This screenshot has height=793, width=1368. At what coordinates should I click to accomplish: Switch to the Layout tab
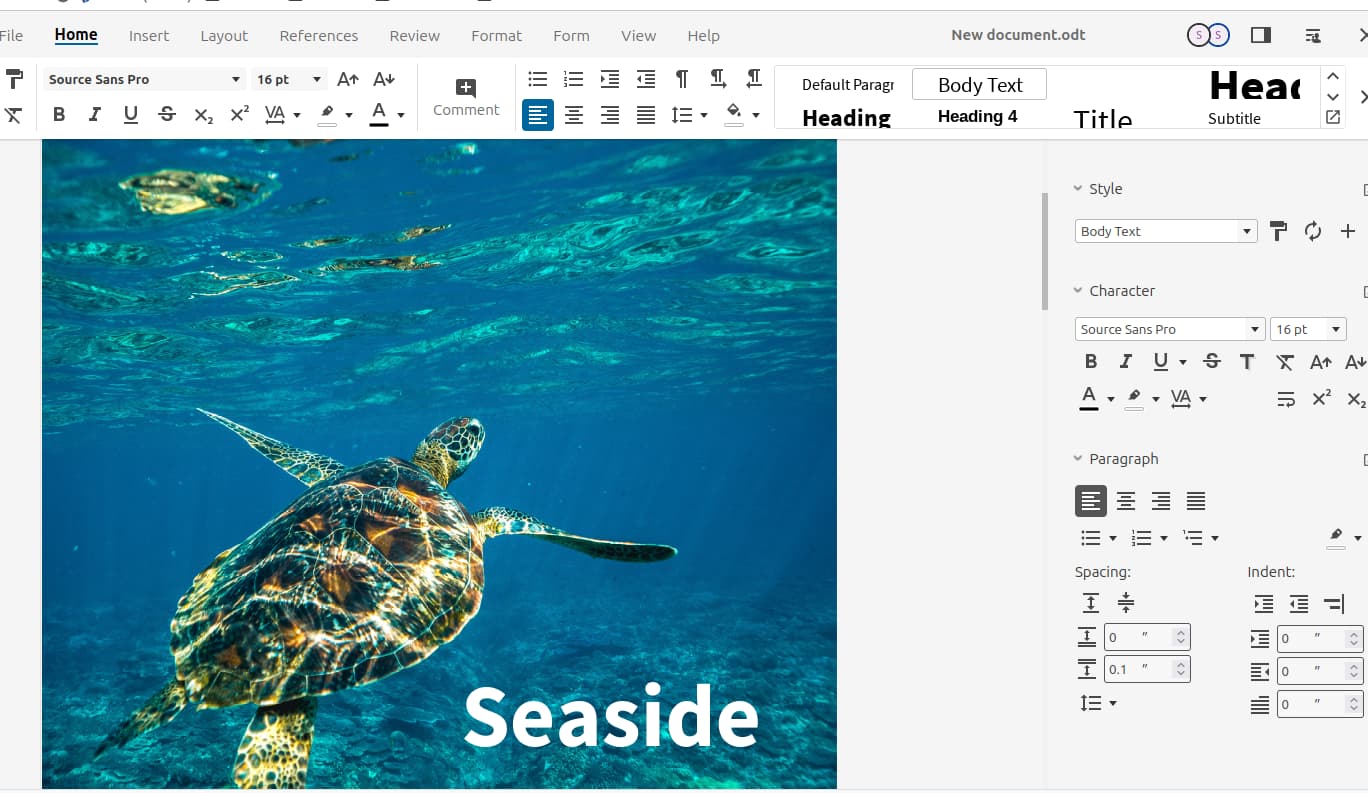click(224, 35)
